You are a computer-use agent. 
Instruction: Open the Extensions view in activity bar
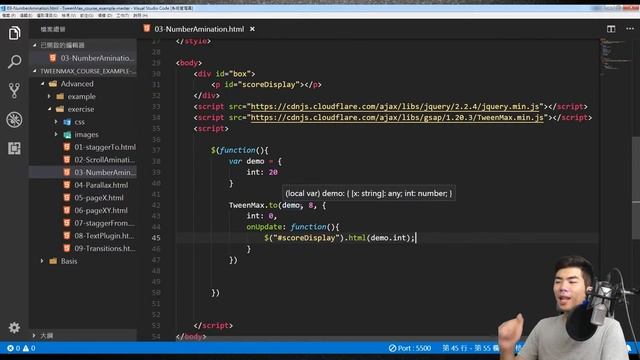pos(14,148)
